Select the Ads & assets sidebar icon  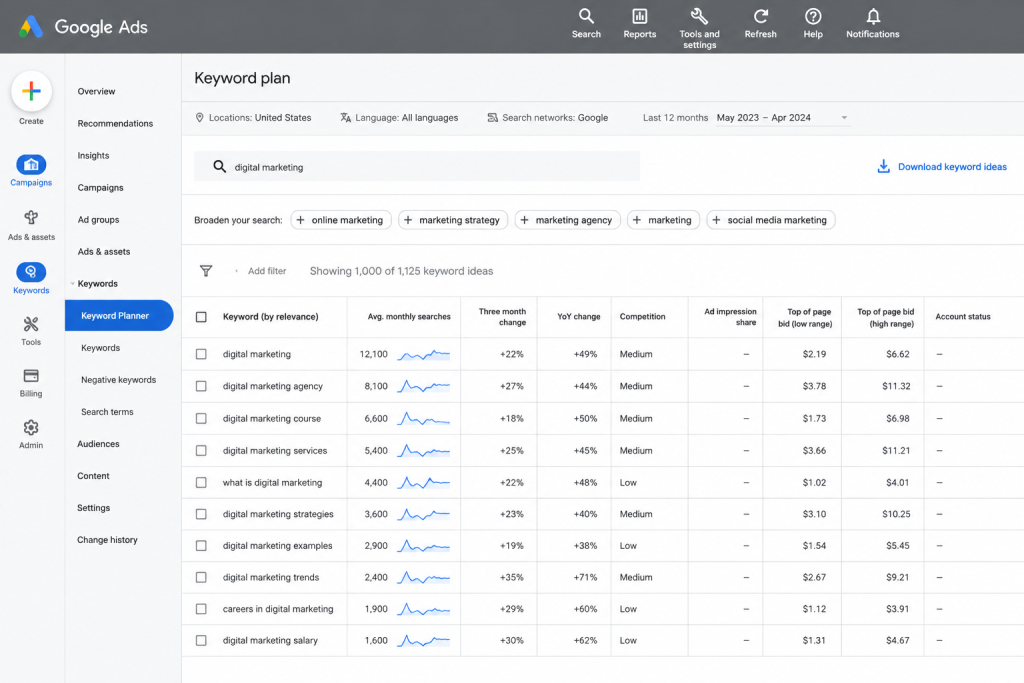pyautogui.click(x=31, y=217)
